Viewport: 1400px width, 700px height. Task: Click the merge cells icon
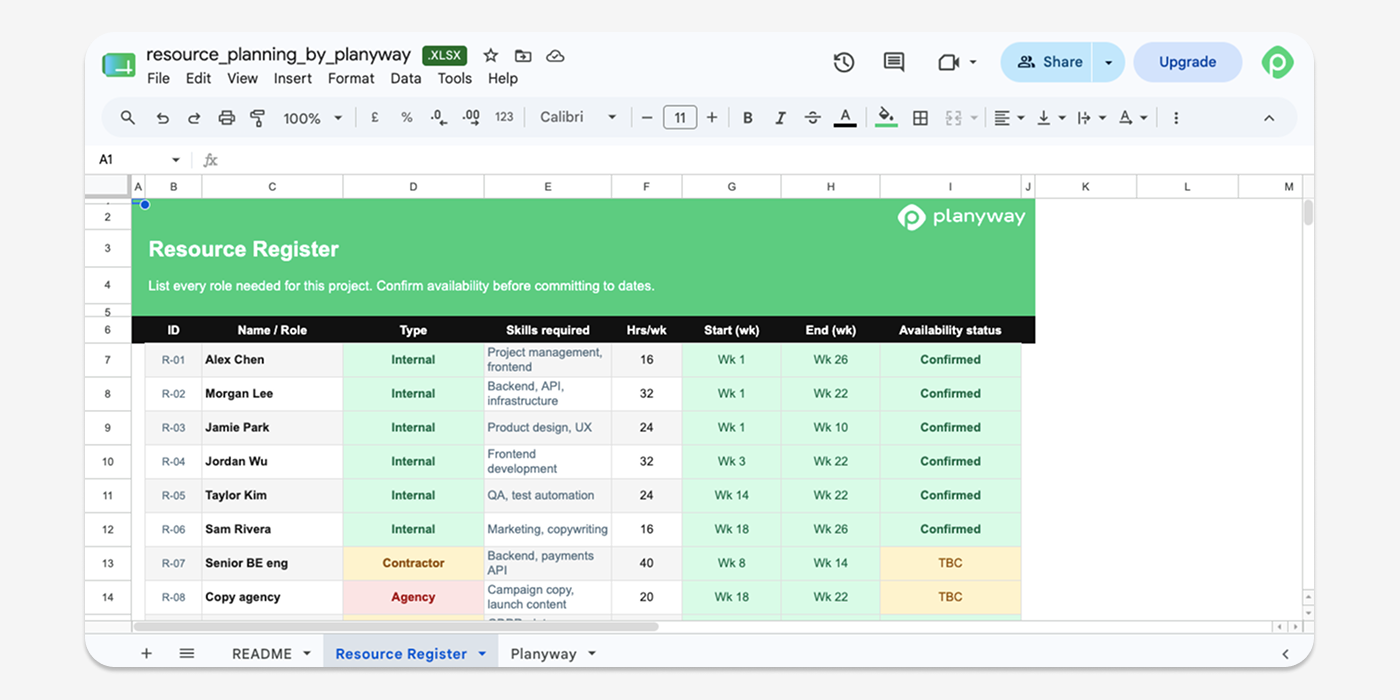coord(953,117)
